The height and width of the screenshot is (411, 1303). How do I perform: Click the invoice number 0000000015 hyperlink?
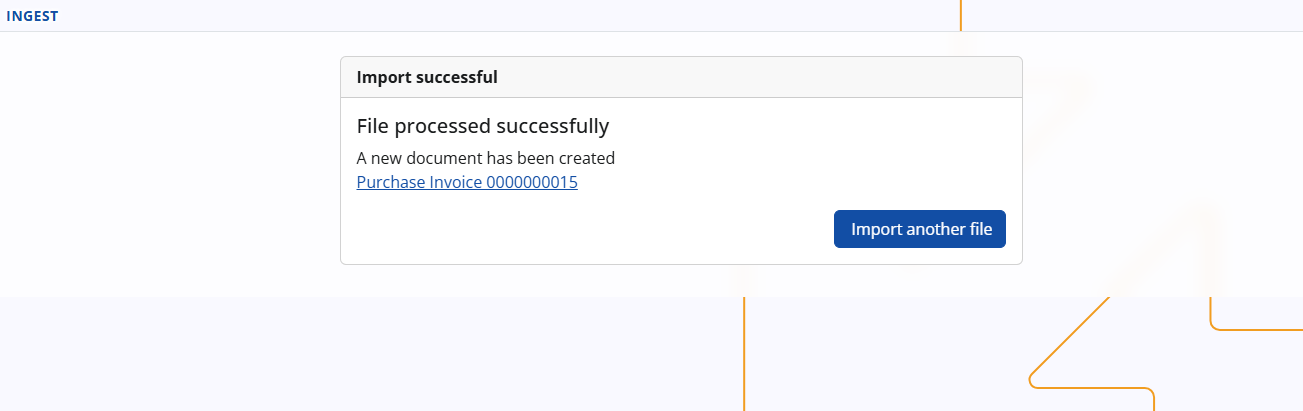click(x=531, y=183)
